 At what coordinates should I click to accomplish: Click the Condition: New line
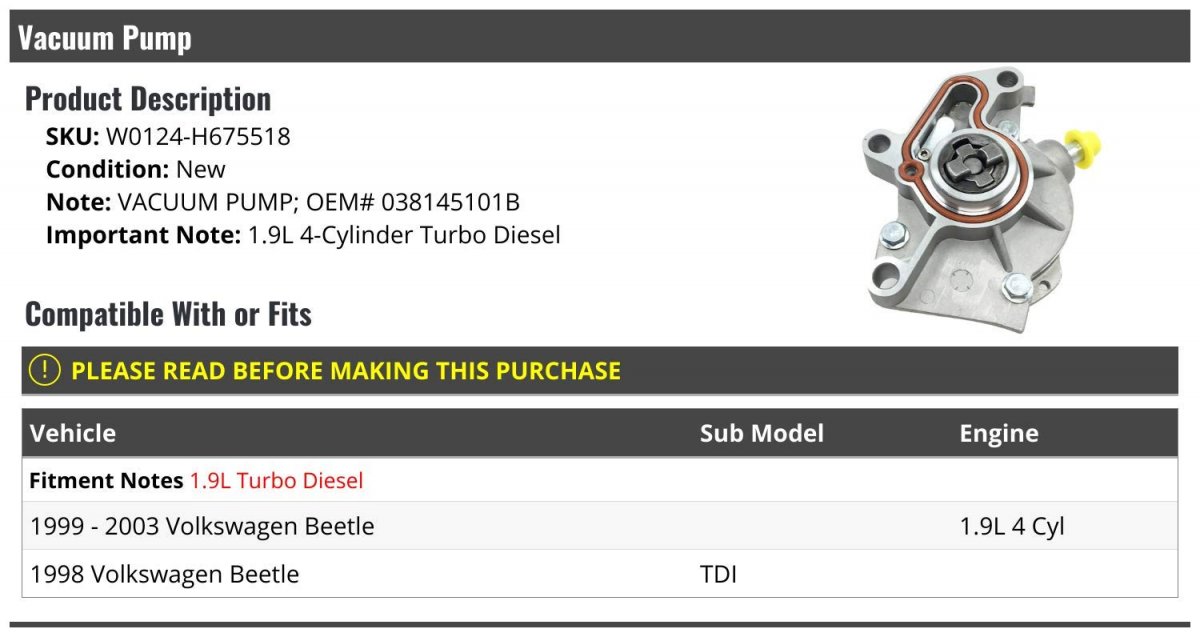pos(136,169)
